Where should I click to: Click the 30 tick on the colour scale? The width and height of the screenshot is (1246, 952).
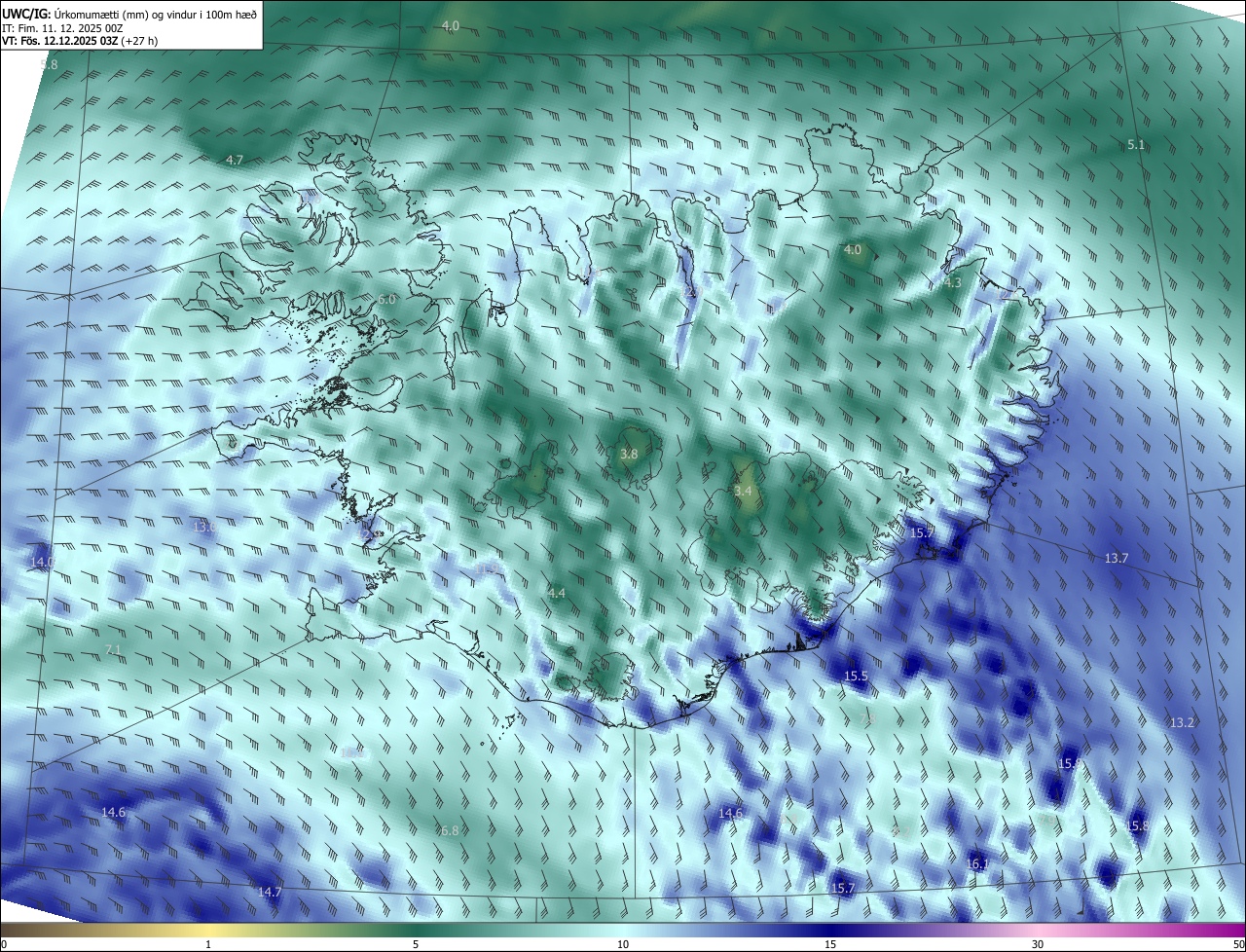(1038, 945)
